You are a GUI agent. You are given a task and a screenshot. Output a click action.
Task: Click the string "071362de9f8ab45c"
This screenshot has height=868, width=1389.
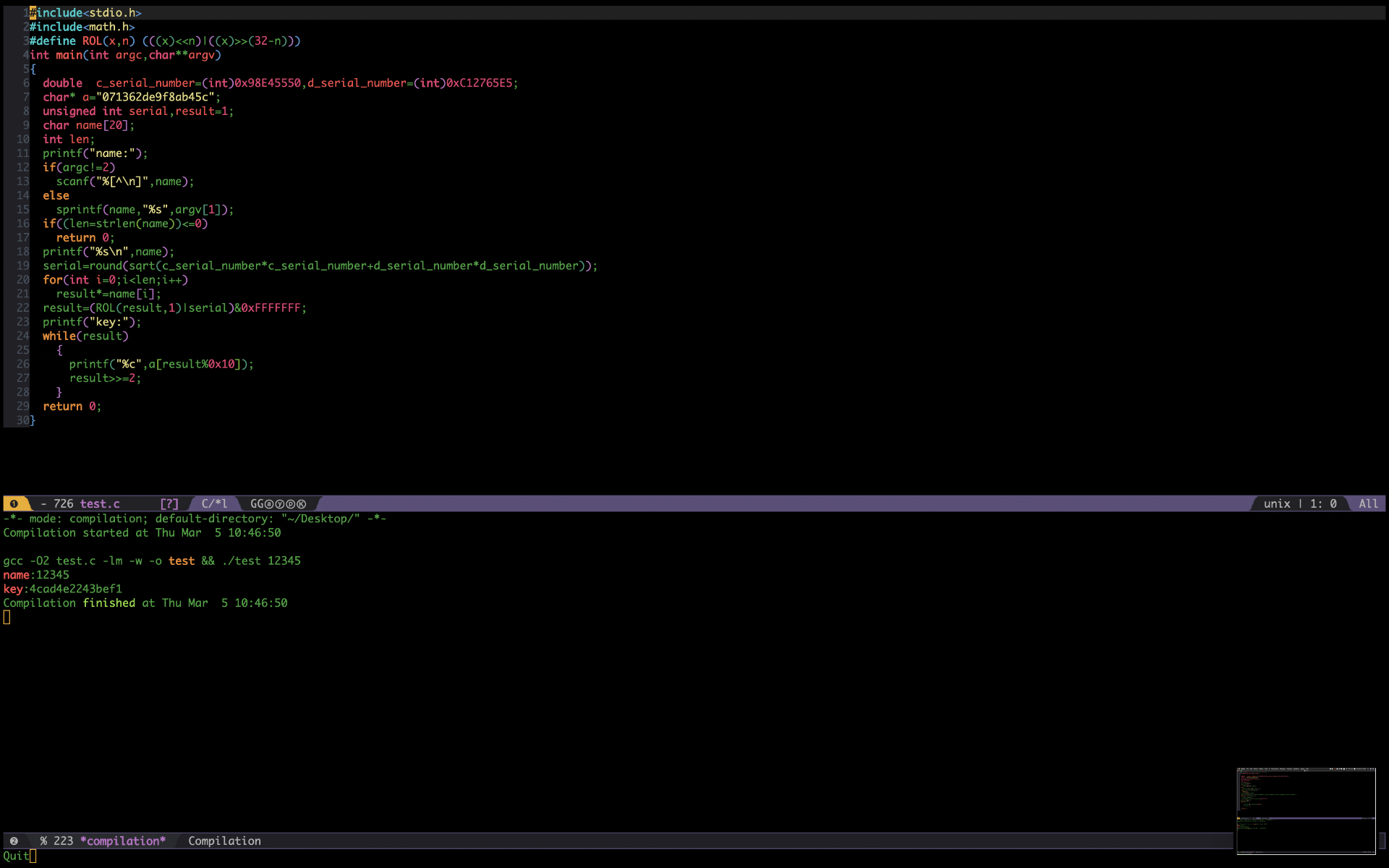click(155, 97)
